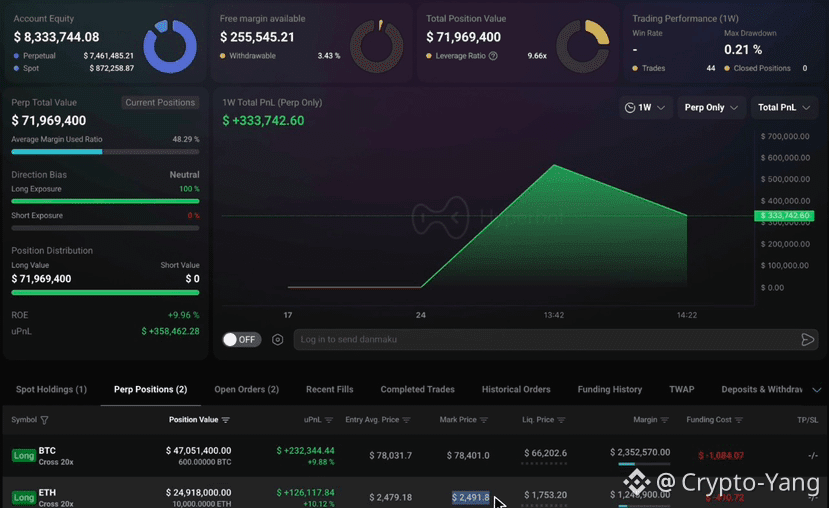Click the Position Distribution green bar
829x508 pixels.
click(105, 292)
